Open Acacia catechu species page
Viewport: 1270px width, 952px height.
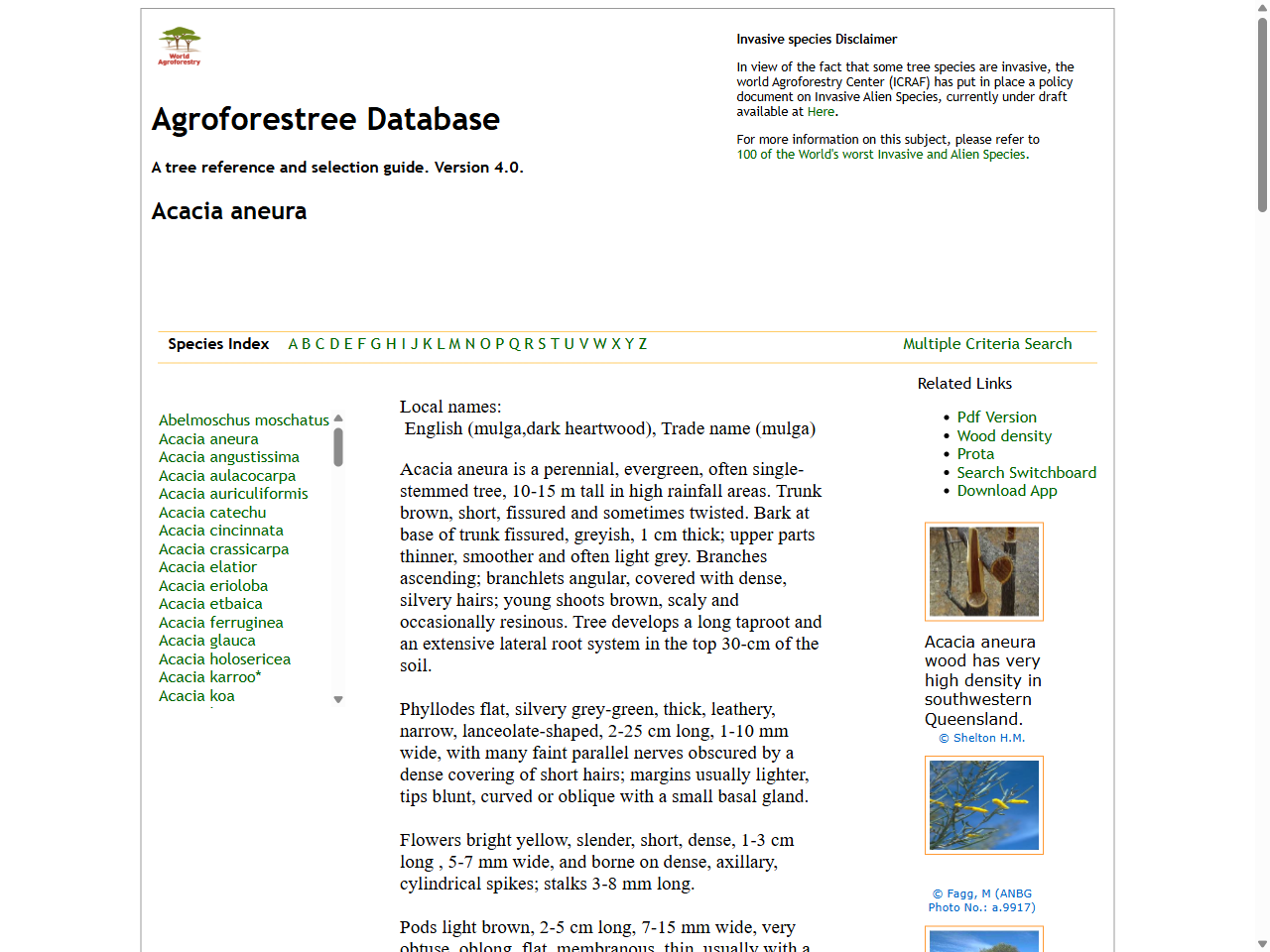212,513
